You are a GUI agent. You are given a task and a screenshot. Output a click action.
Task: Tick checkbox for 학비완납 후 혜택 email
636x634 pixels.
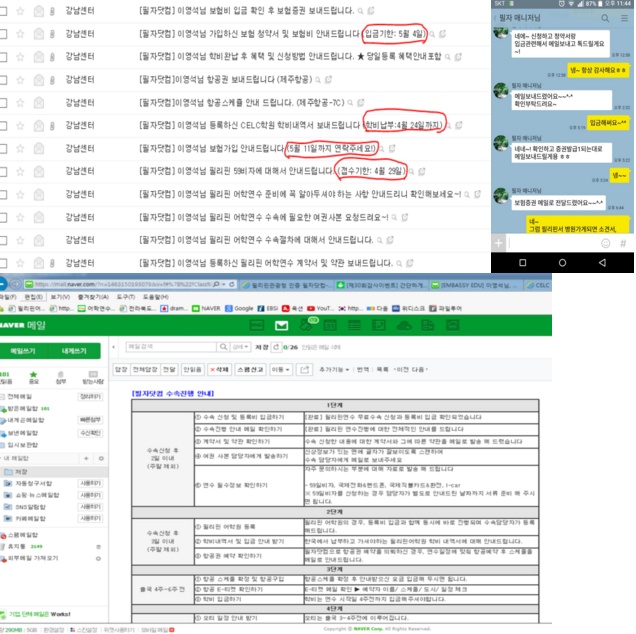coord(3,57)
